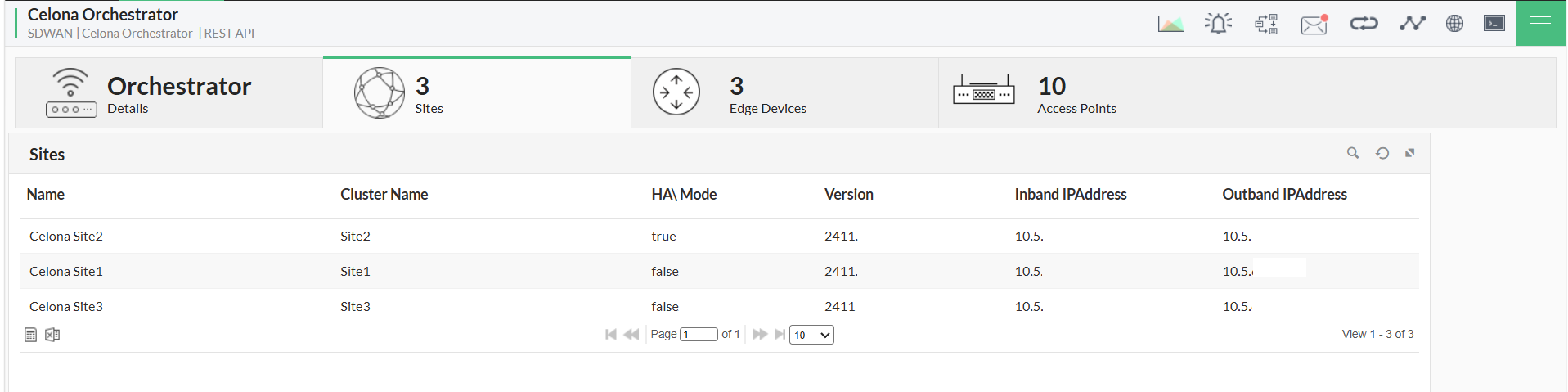This screenshot has height=392, width=1568.
Task: Select the Celona Site3 row name
Action: 66,306
